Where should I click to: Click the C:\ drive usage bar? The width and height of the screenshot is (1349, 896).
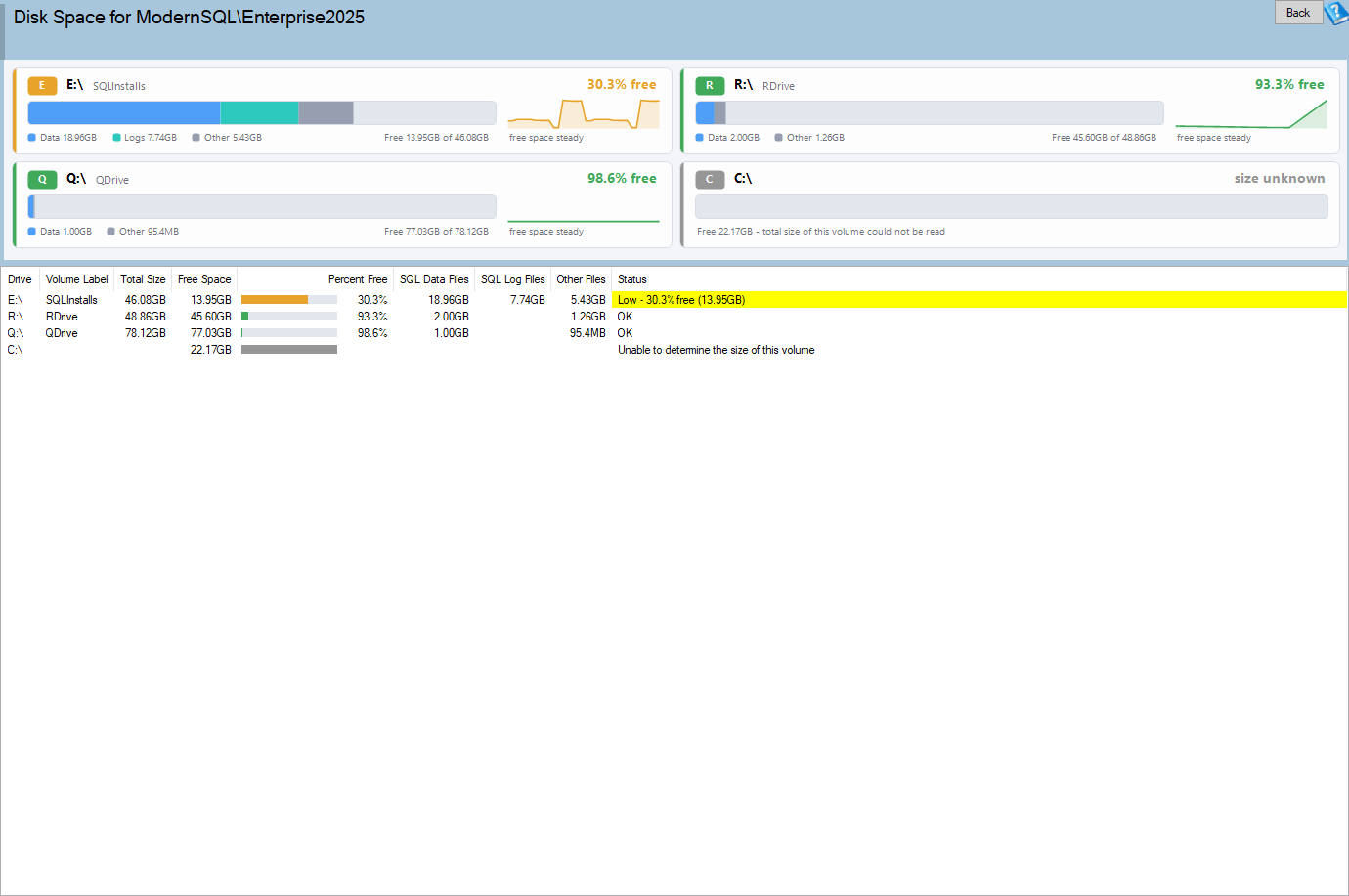[x=1012, y=206]
